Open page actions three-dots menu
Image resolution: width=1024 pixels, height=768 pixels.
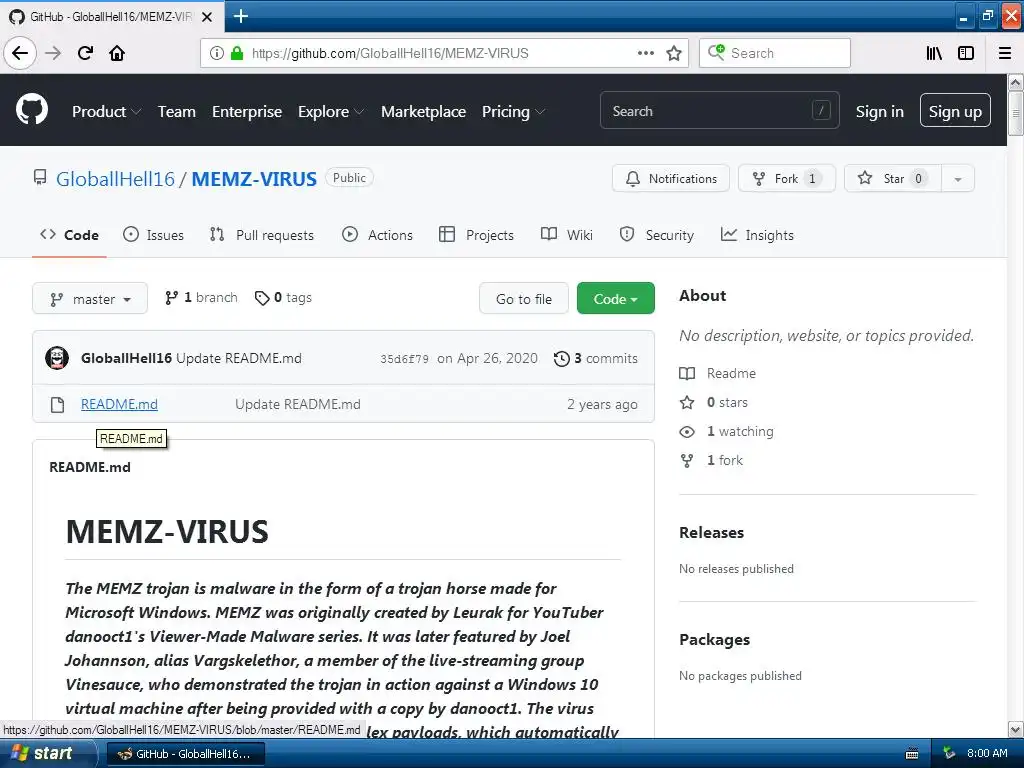pyautogui.click(x=645, y=53)
